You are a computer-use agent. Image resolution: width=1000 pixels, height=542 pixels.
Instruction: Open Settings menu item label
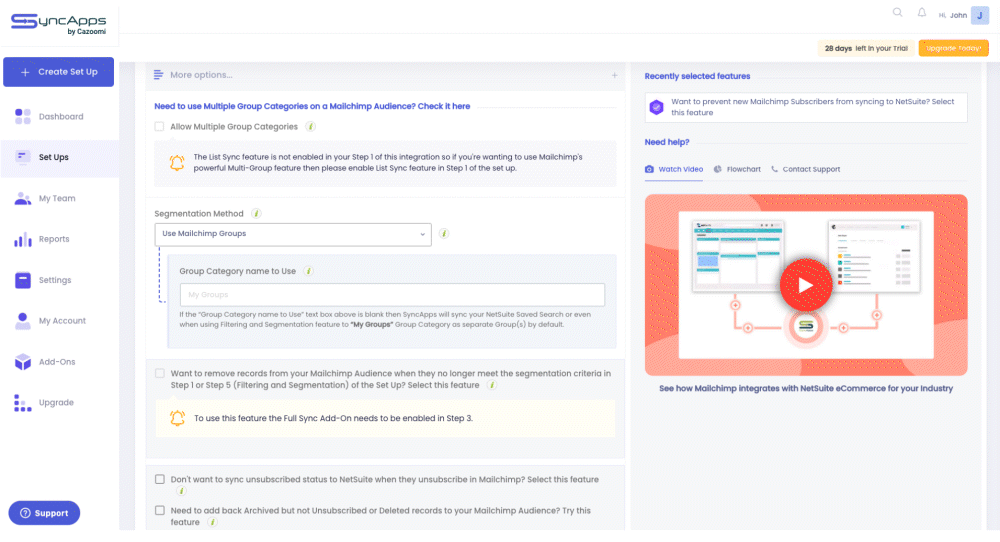tap(55, 280)
